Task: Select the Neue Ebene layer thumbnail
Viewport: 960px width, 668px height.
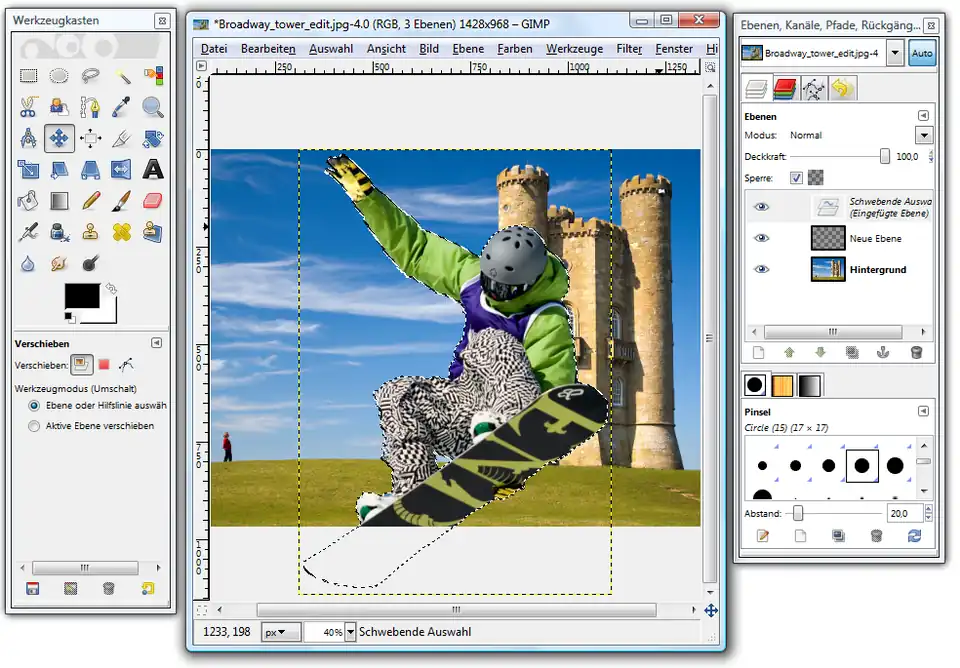Action: click(826, 238)
